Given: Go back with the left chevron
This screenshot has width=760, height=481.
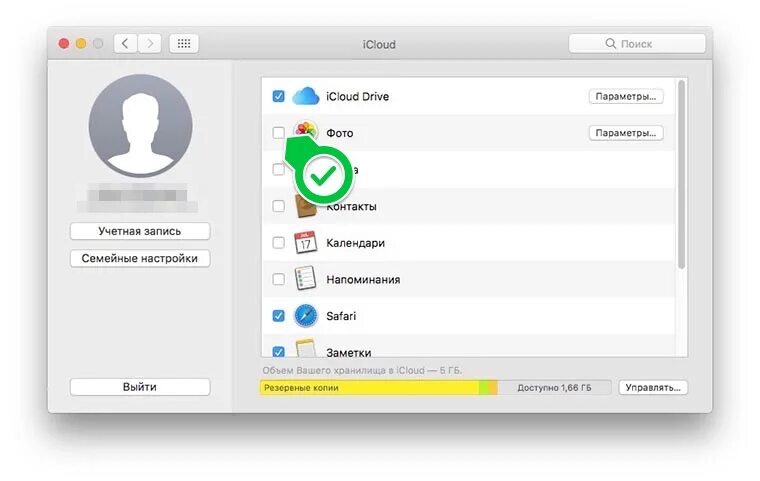Looking at the screenshot, I should point(125,44).
